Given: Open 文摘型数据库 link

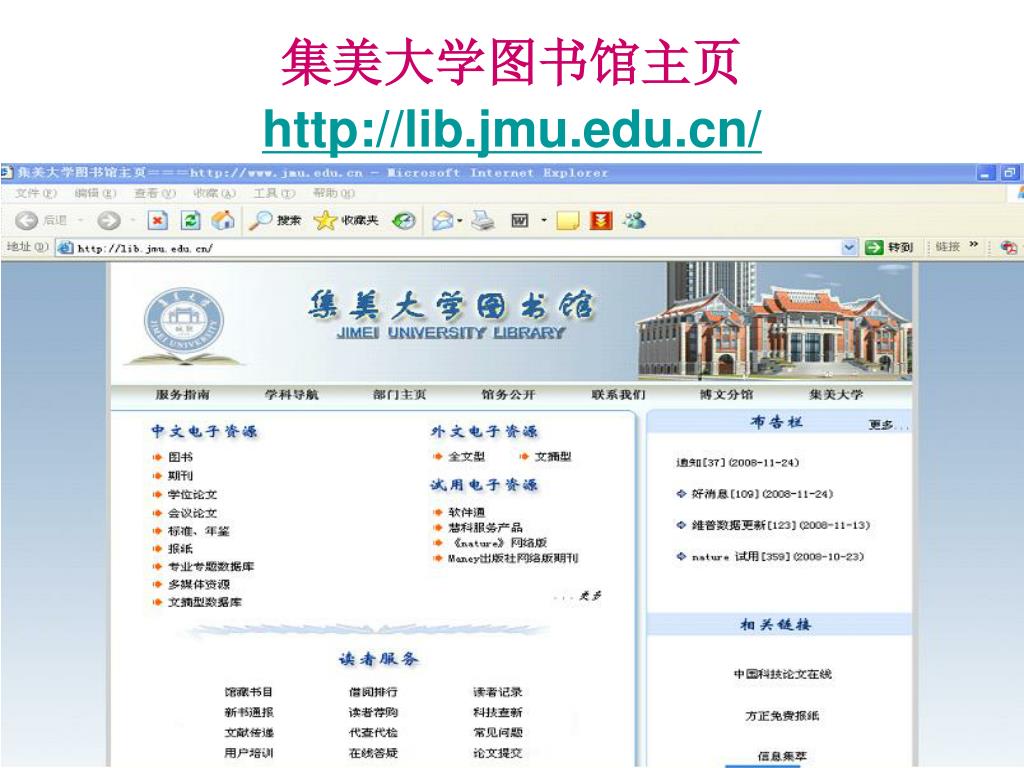Looking at the screenshot, I should pyautogui.click(x=205, y=602).
